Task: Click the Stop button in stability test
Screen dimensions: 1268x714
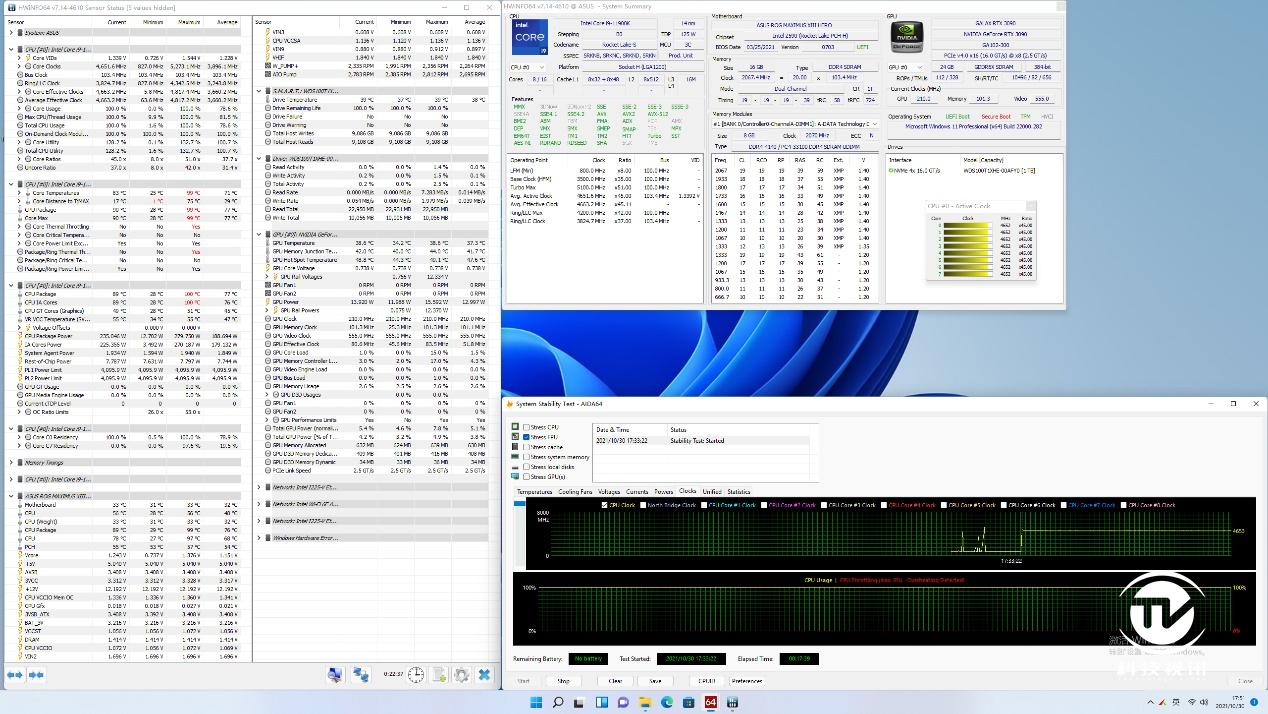Action: pos(563,680)
